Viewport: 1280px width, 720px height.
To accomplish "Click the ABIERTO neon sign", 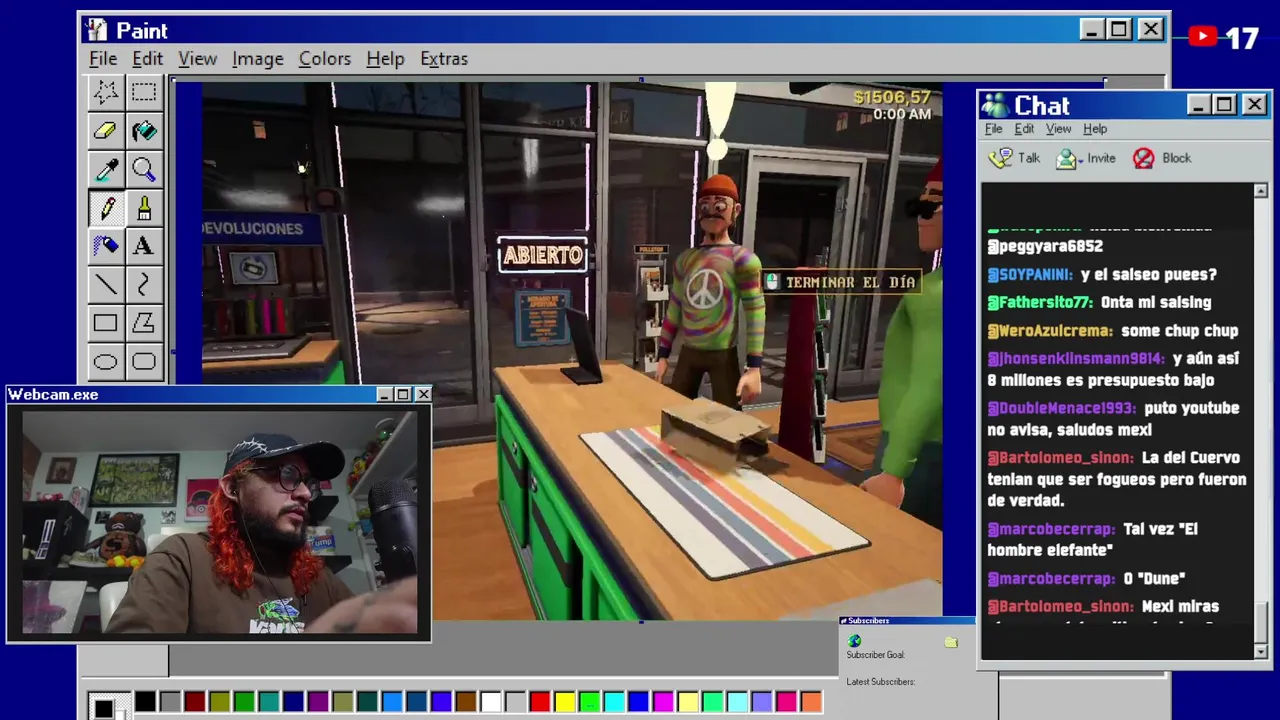I will point(543,255).
